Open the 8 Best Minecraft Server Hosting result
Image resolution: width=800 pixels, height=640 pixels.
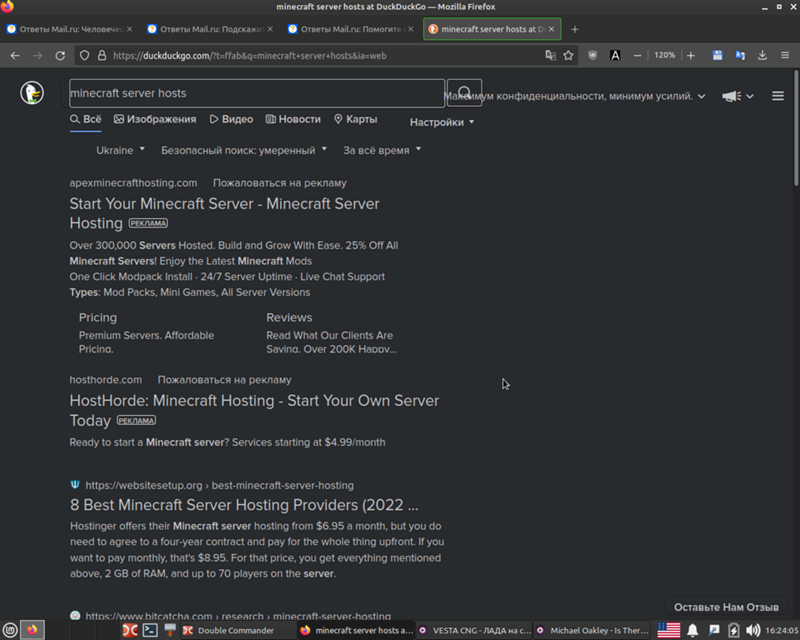tap(243, 505)
